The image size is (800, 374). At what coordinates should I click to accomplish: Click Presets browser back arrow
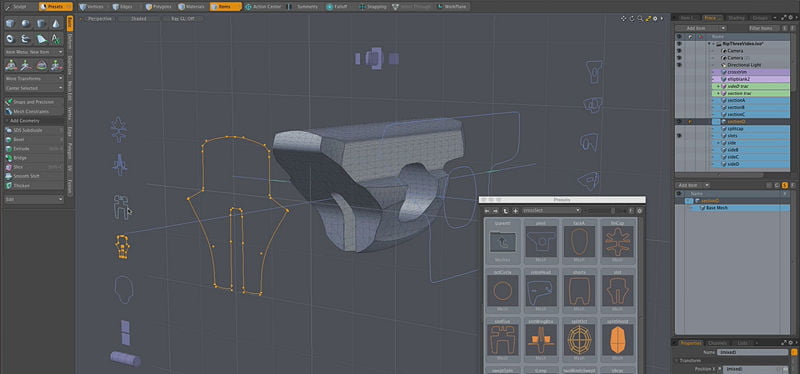[x=487, y=211]
